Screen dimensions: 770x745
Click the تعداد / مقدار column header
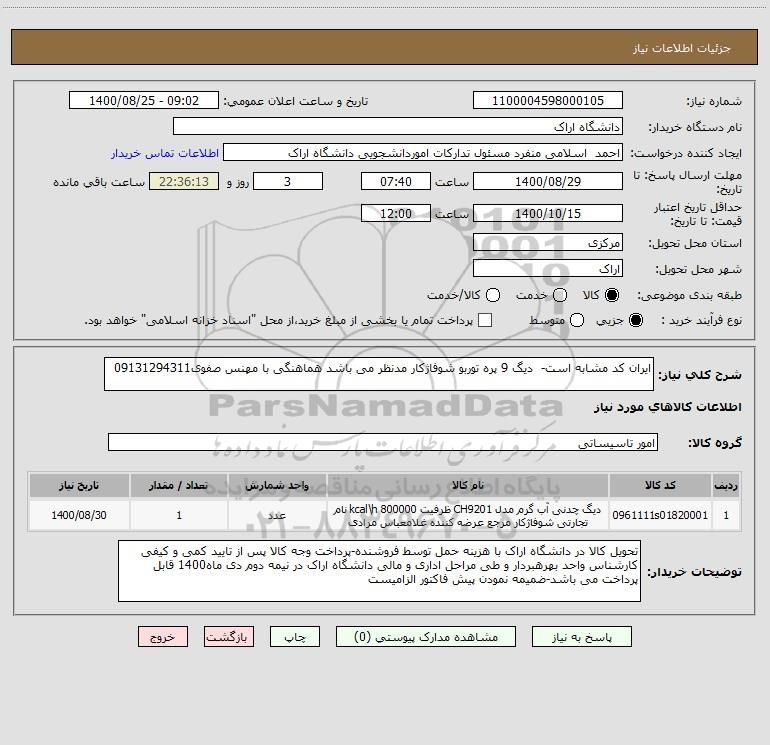179,485
